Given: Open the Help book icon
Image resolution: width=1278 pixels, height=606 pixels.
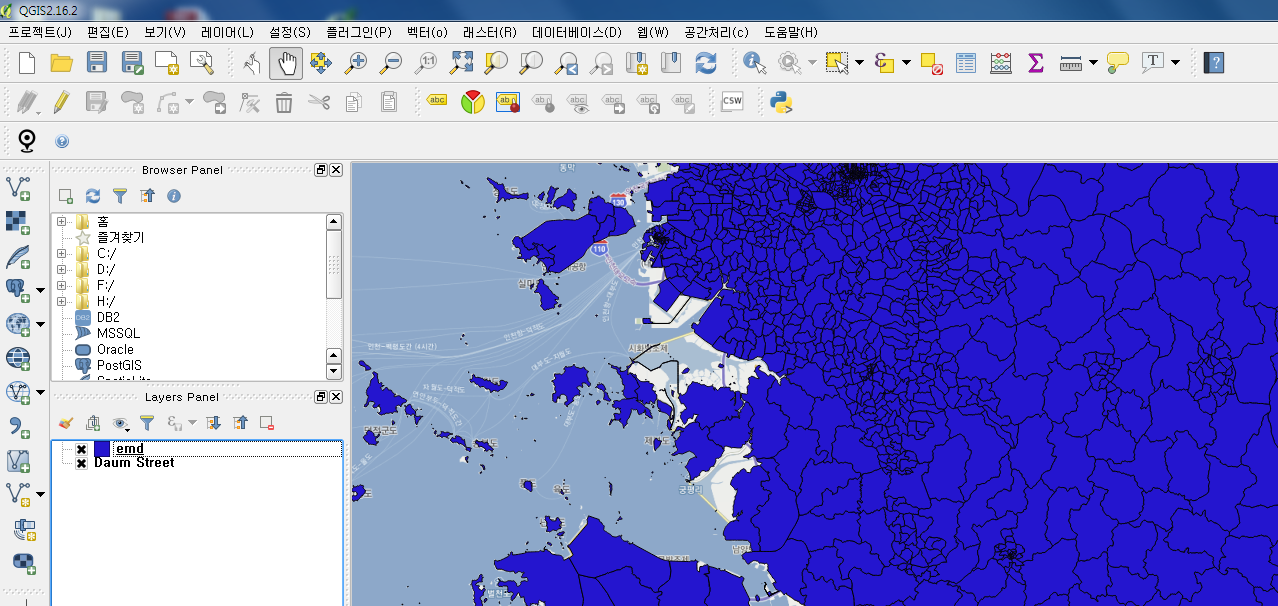Looking at the screenshot, I should (1214, 63).
